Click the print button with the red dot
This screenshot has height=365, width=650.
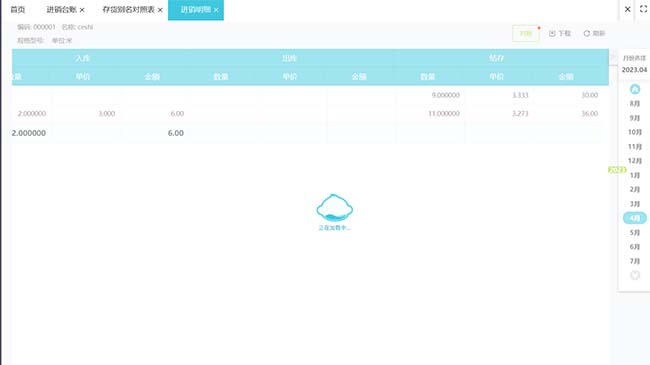pyautogui.click(x=526, y=34)
